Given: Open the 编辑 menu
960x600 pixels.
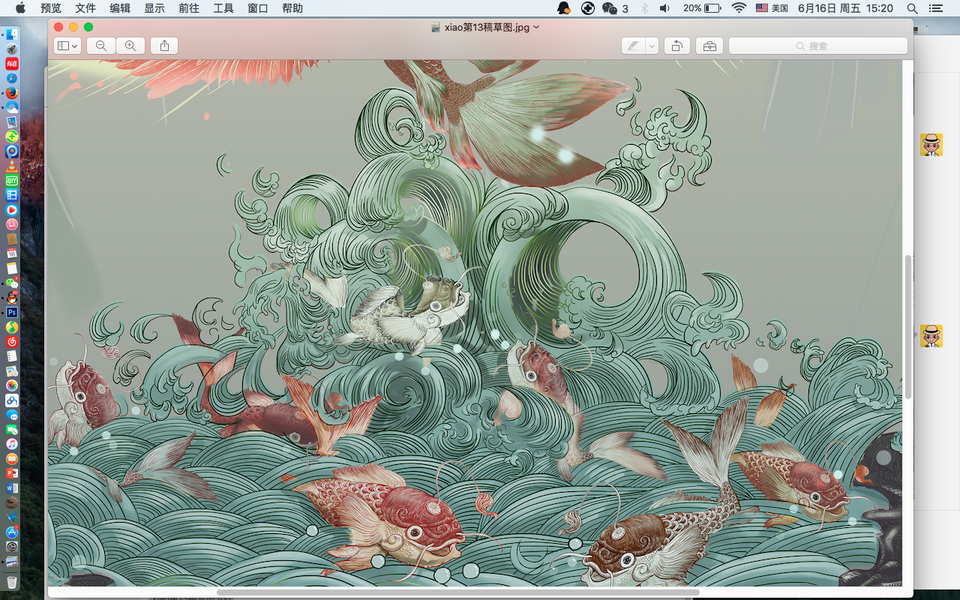Looking at the screenshot, I should (120, 8).
